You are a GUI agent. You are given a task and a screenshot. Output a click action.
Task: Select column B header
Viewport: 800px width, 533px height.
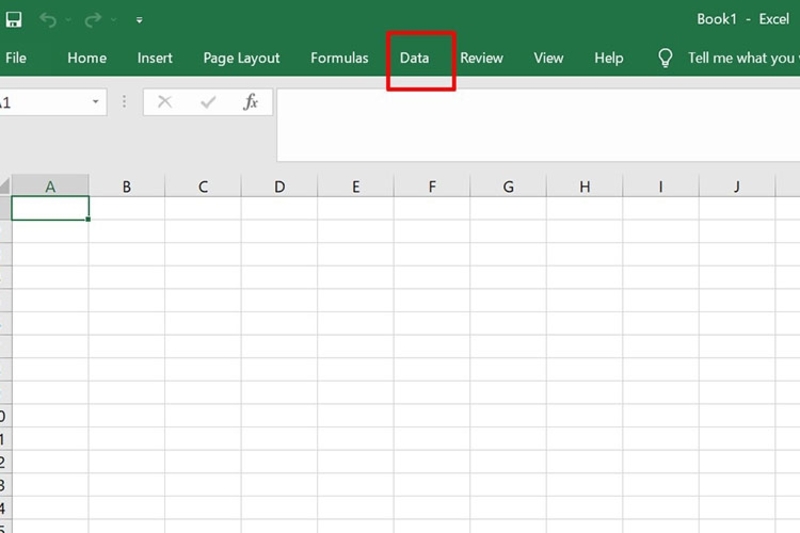click(127, 186)
